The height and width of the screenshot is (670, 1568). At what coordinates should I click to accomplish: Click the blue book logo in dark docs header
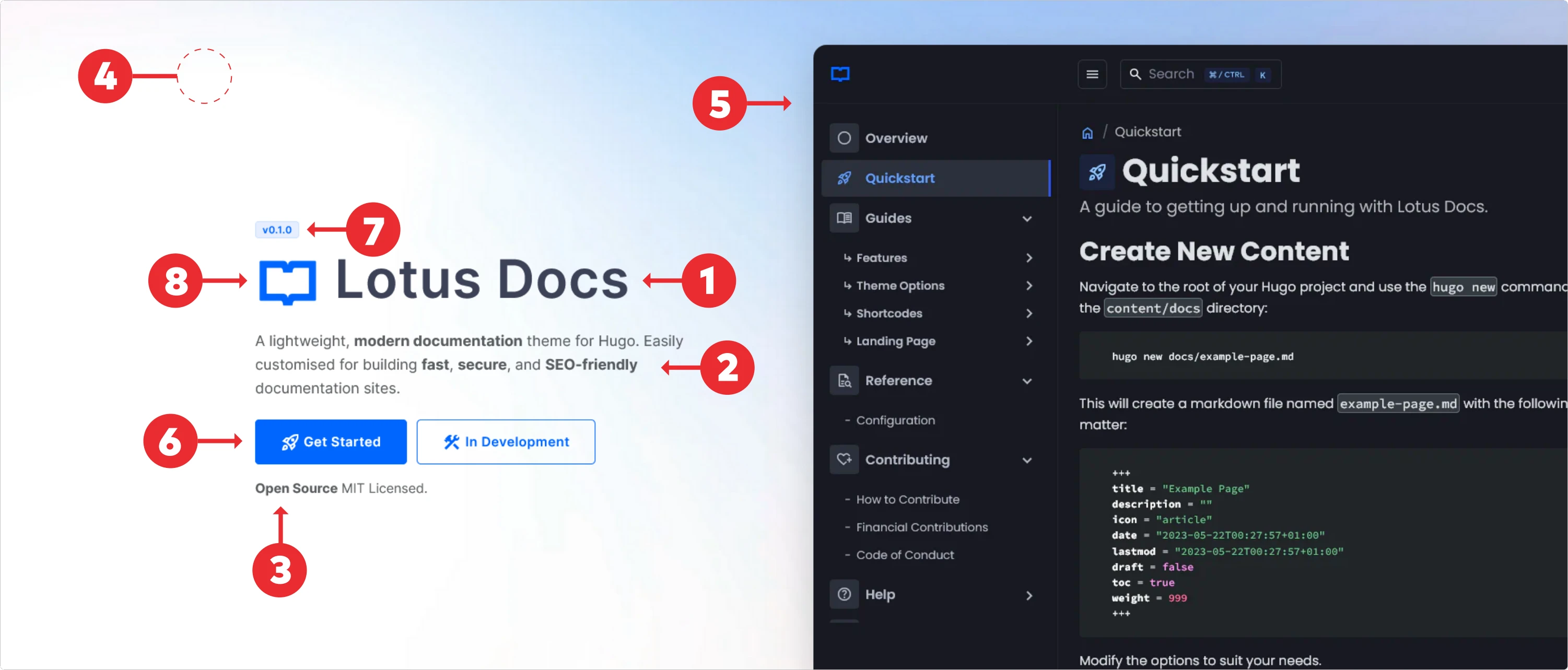[x=840, y=74]
